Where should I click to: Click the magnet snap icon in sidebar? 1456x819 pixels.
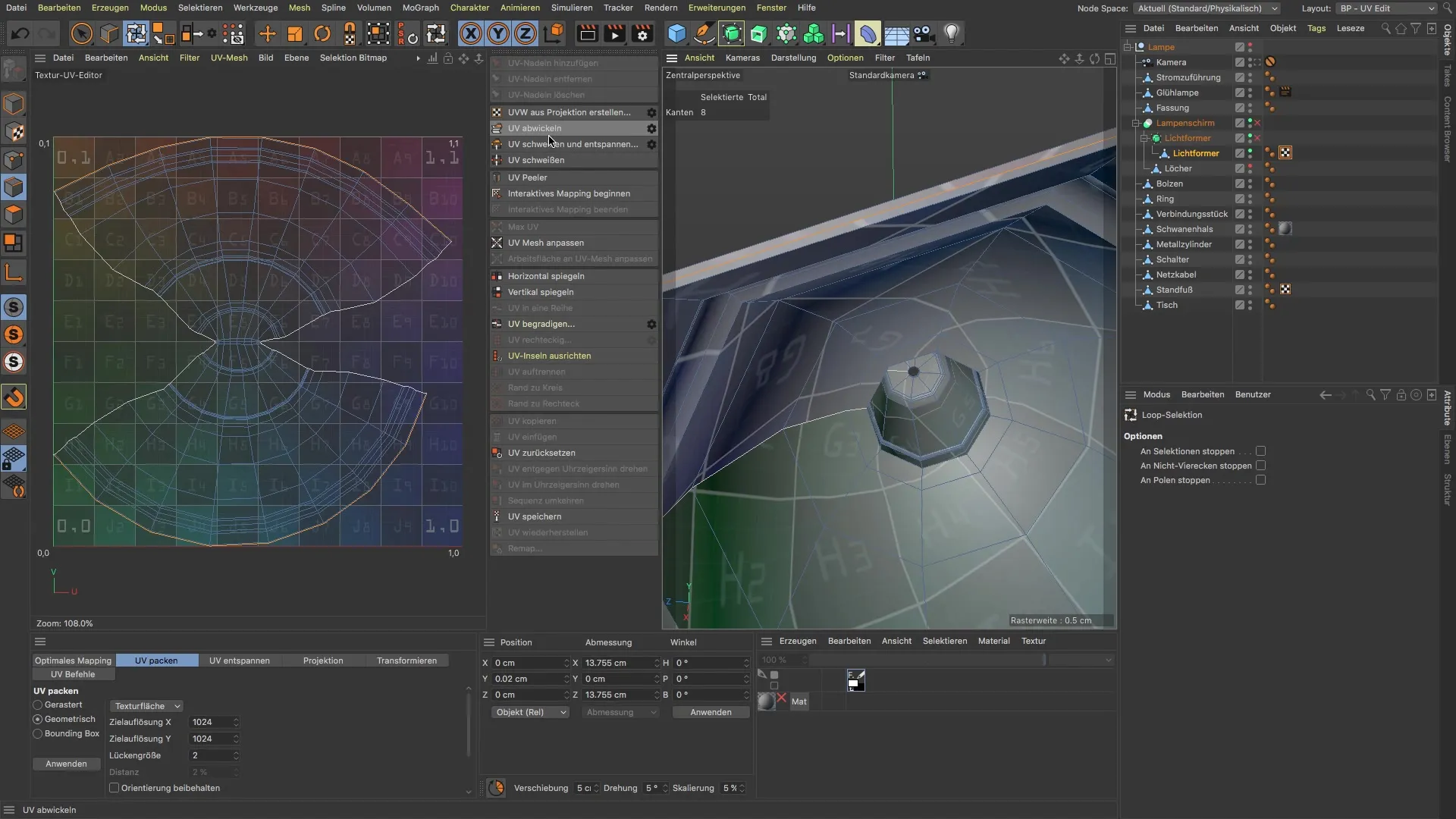tap(14, 397)
